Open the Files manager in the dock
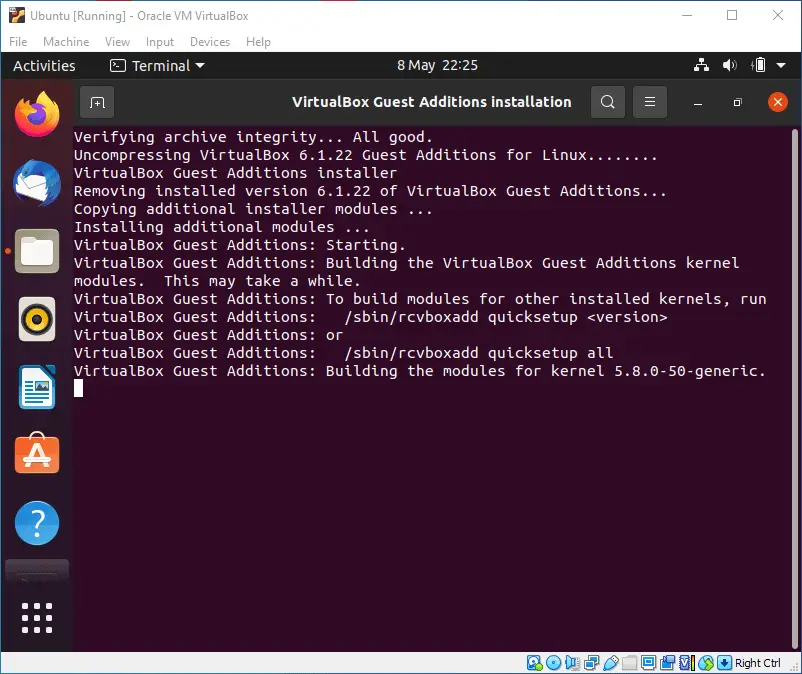The height and width of the screenshot is (674, 802). pyautogui.click(x=37, y=251)
